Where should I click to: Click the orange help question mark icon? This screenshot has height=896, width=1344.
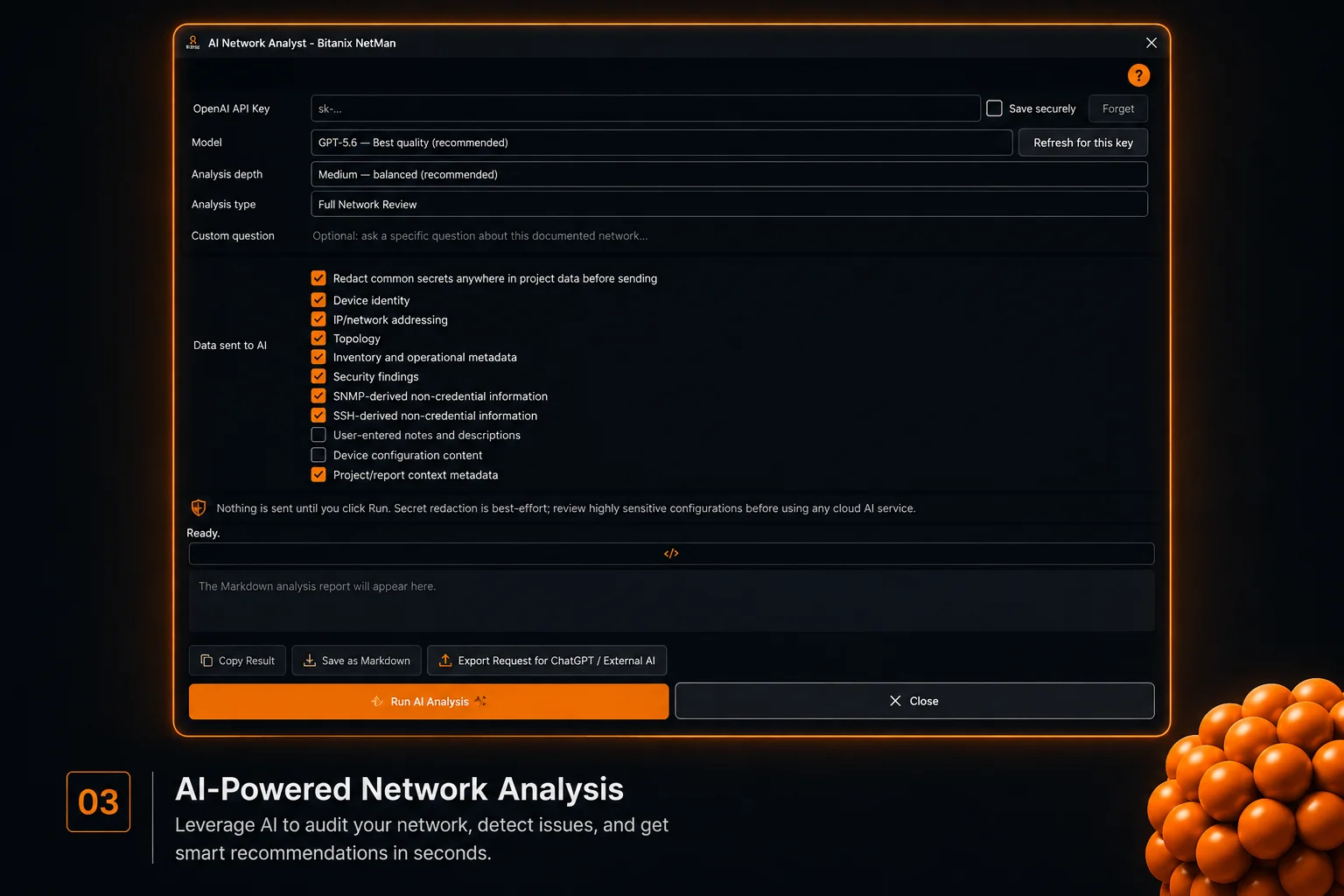(x=1138, y=75)
